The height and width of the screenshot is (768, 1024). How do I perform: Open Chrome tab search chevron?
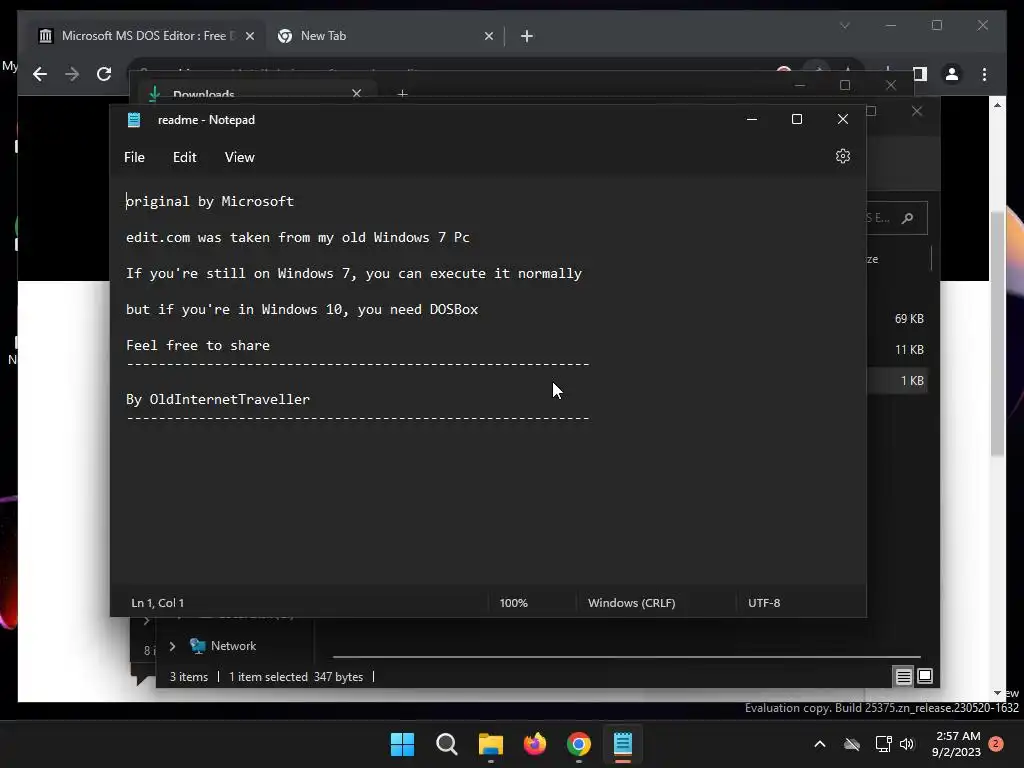click(x=845, y=25)
